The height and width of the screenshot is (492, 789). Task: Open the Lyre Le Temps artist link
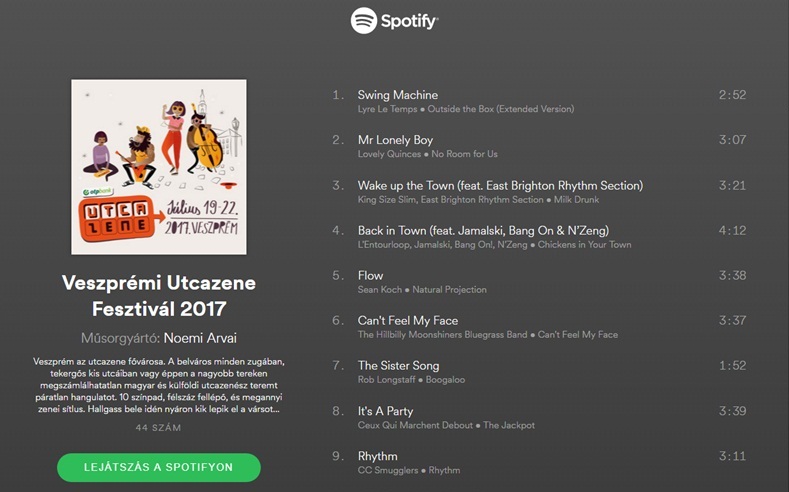click(387, 109)
